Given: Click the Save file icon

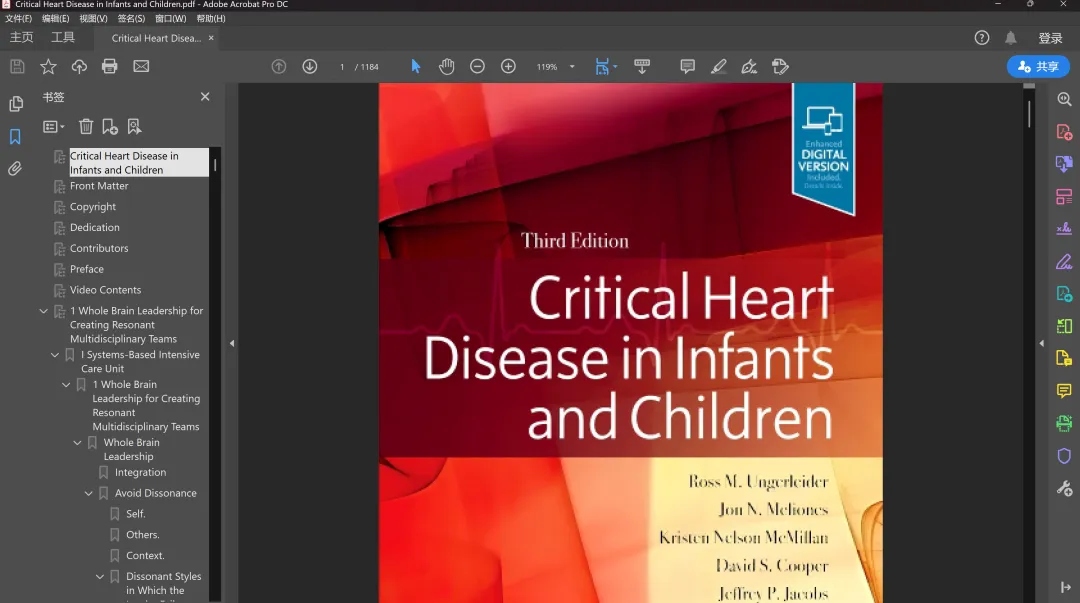Looking at the screenshot, I should (x=17, y=66).
